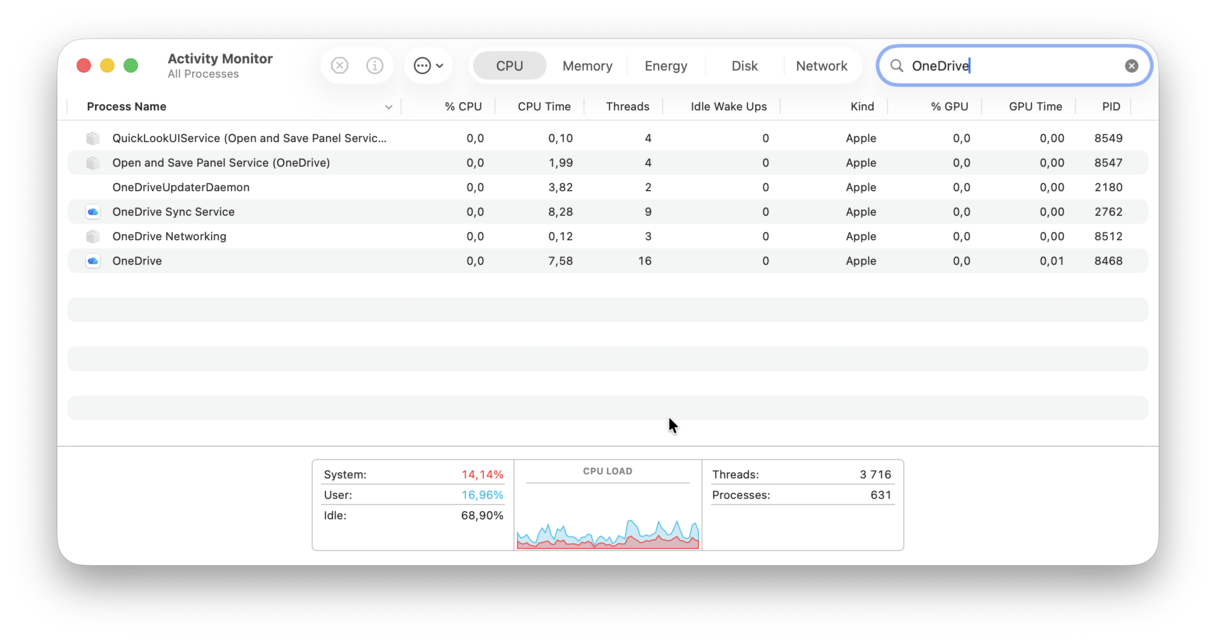Select the OneDriveUpdaterDaemon process
The image size is (1216, 641).
(181, 187)
